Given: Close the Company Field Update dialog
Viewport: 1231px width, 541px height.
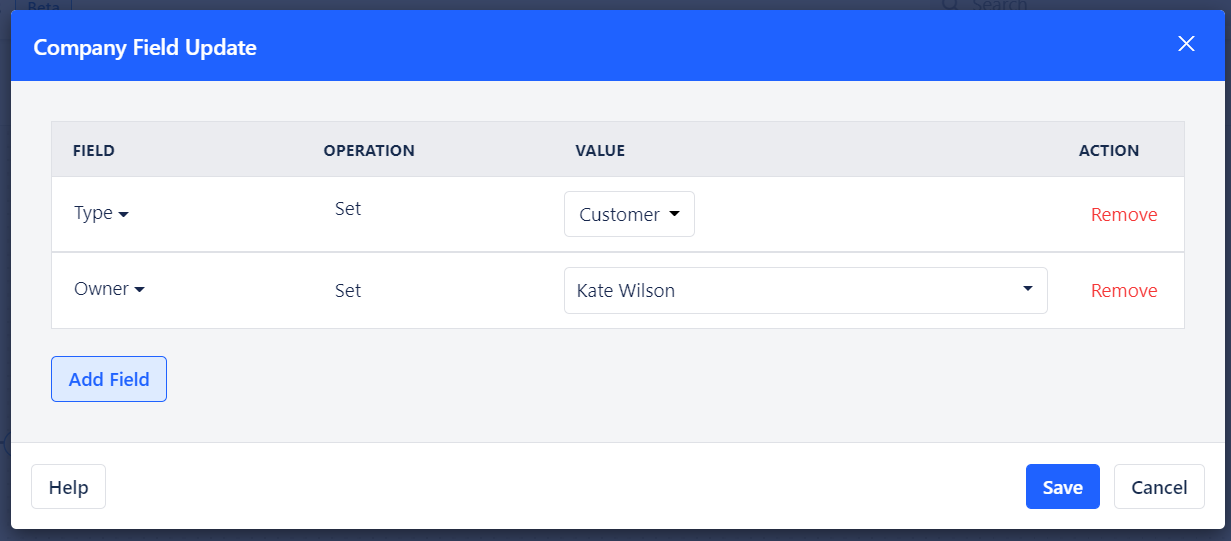Looking at the screenshot, I should (x=1186, y=44).
